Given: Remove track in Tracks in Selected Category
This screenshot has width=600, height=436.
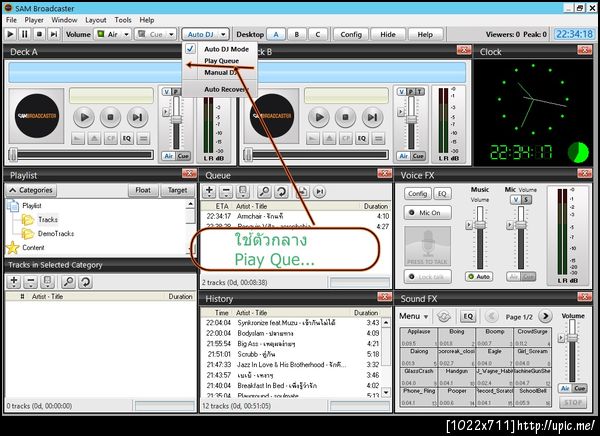Looking at the screenshot, I should [31, 282].
